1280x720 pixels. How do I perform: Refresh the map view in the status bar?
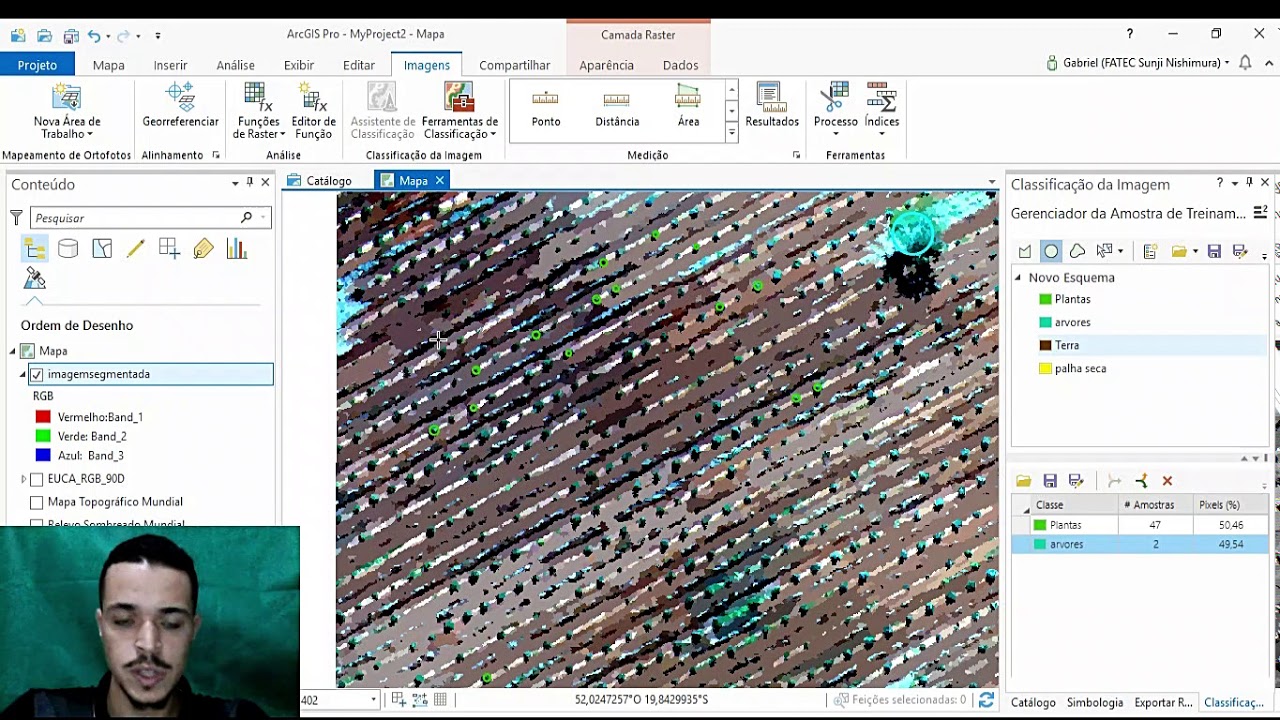[986, 700]
